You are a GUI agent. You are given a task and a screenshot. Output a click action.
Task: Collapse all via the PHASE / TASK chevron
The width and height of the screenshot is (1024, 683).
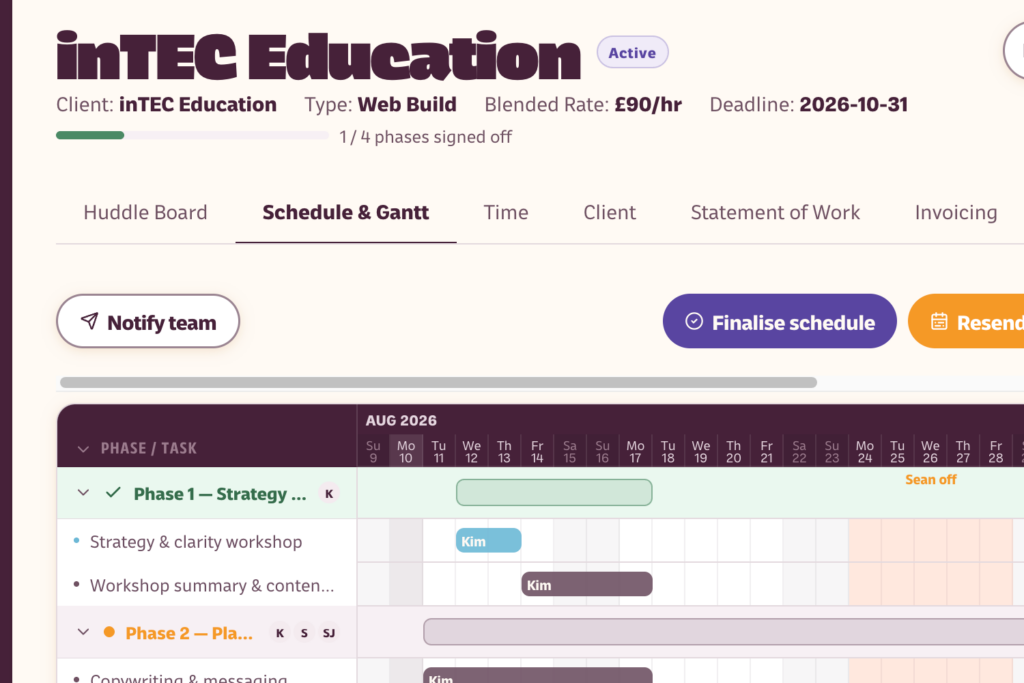[83, 449]
